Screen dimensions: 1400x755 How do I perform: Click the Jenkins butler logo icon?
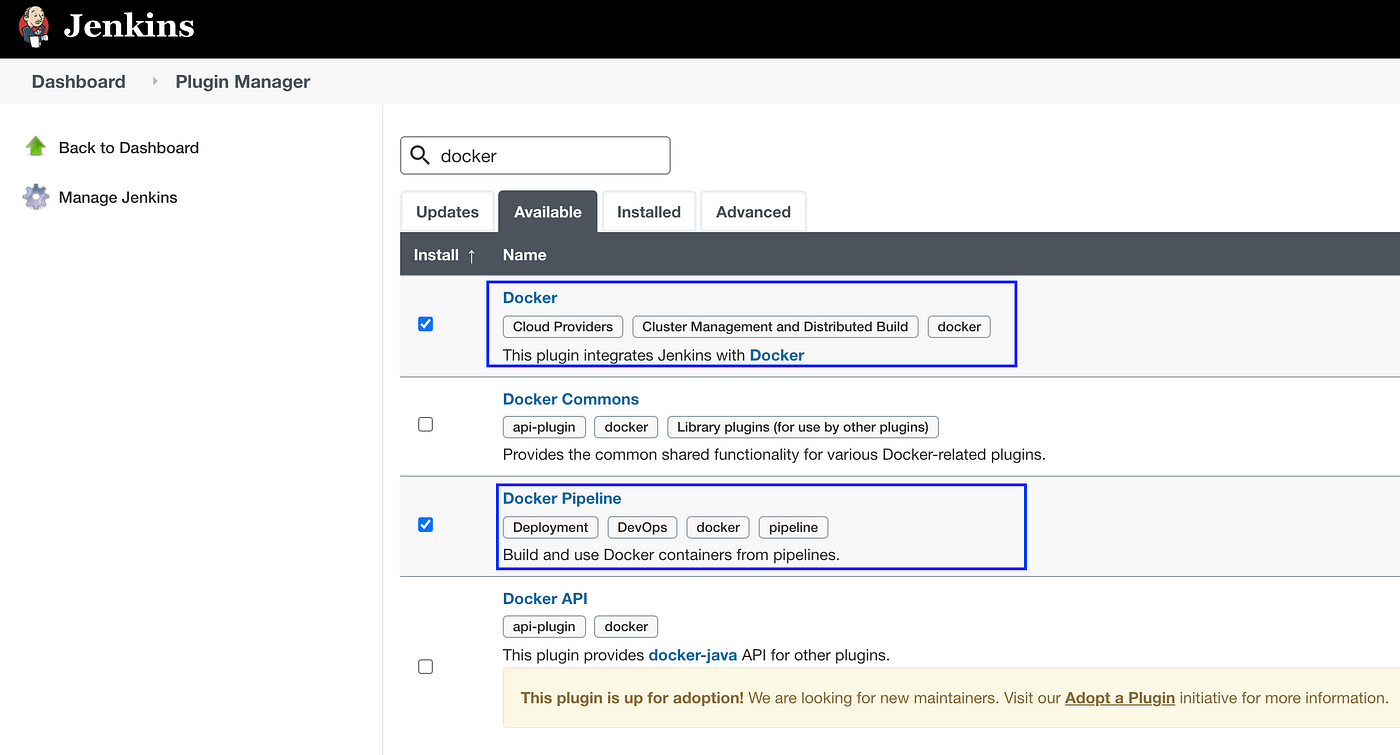coord(33,26)
